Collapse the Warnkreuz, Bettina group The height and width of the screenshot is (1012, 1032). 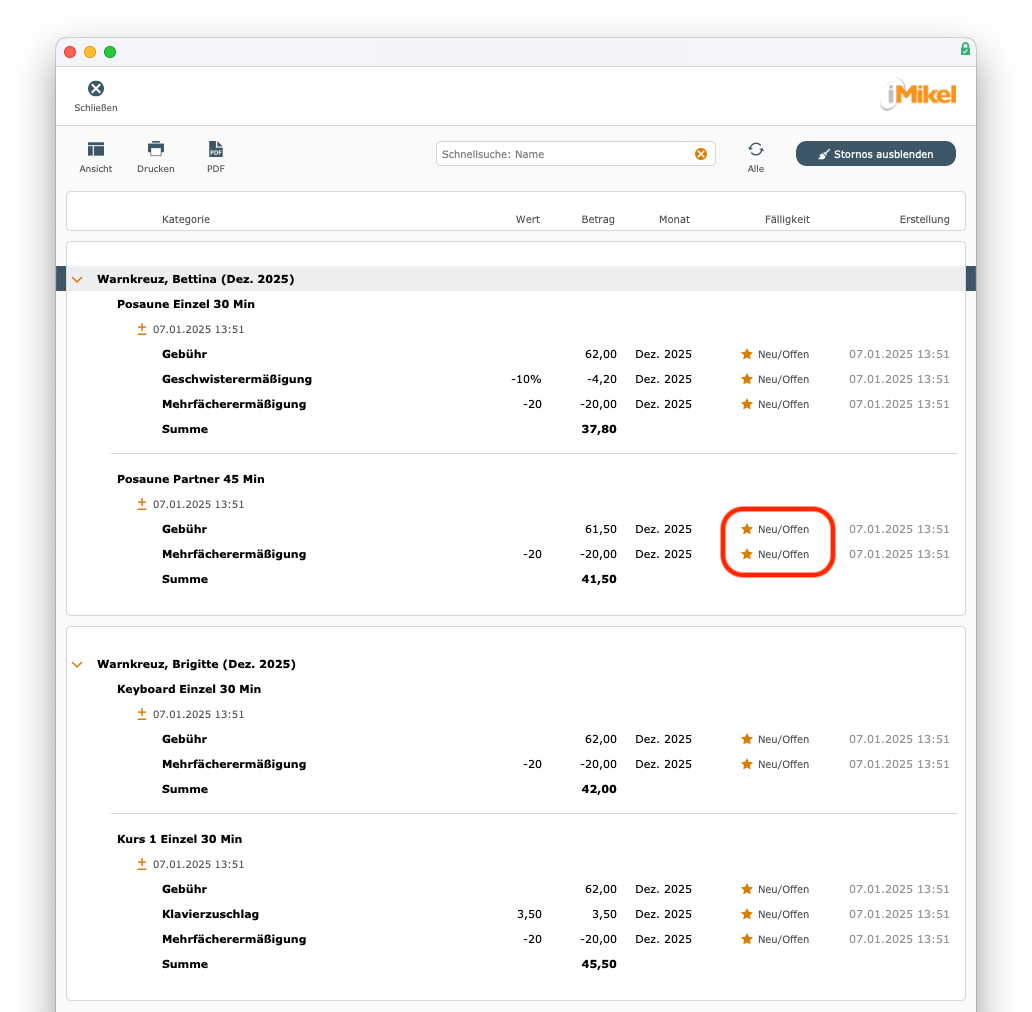(x=77, y=280)
